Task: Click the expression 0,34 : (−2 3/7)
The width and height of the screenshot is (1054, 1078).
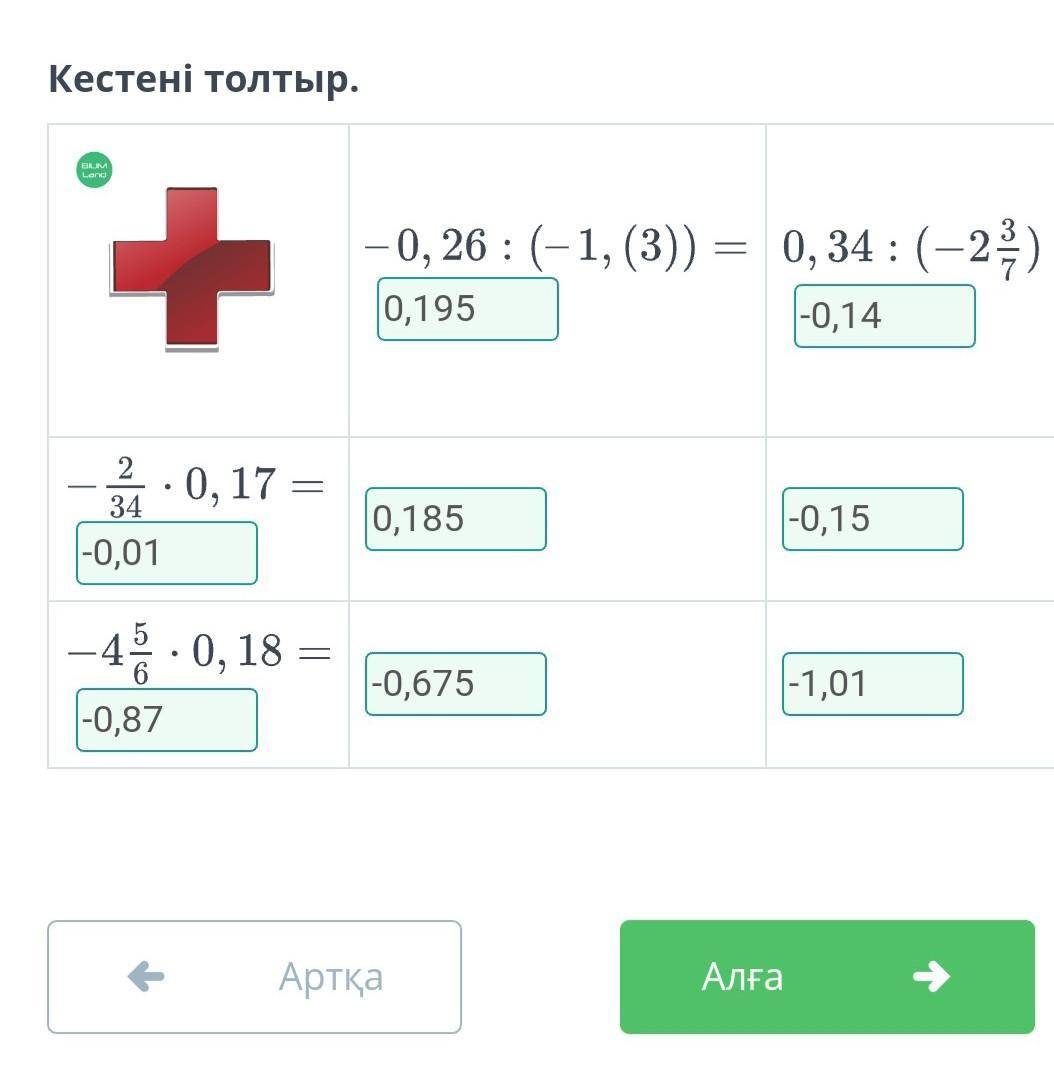Action: pos(911,248)
